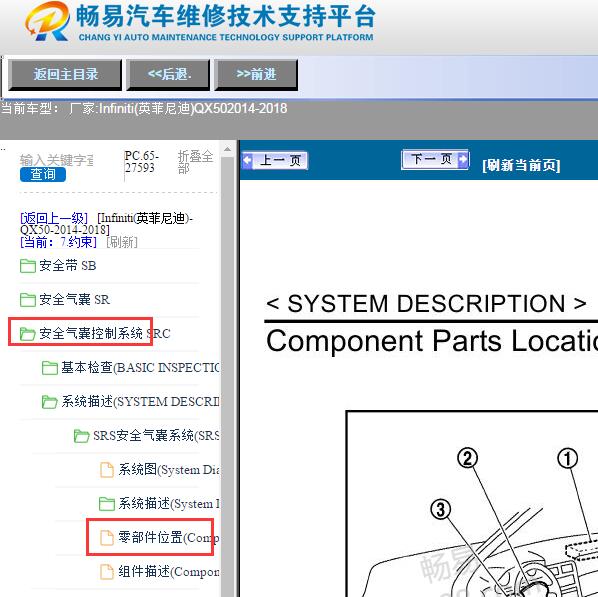This screenshot has height=597, width=598.
Task: Click the 当前：7.约束 link
Action: [58, 242]
